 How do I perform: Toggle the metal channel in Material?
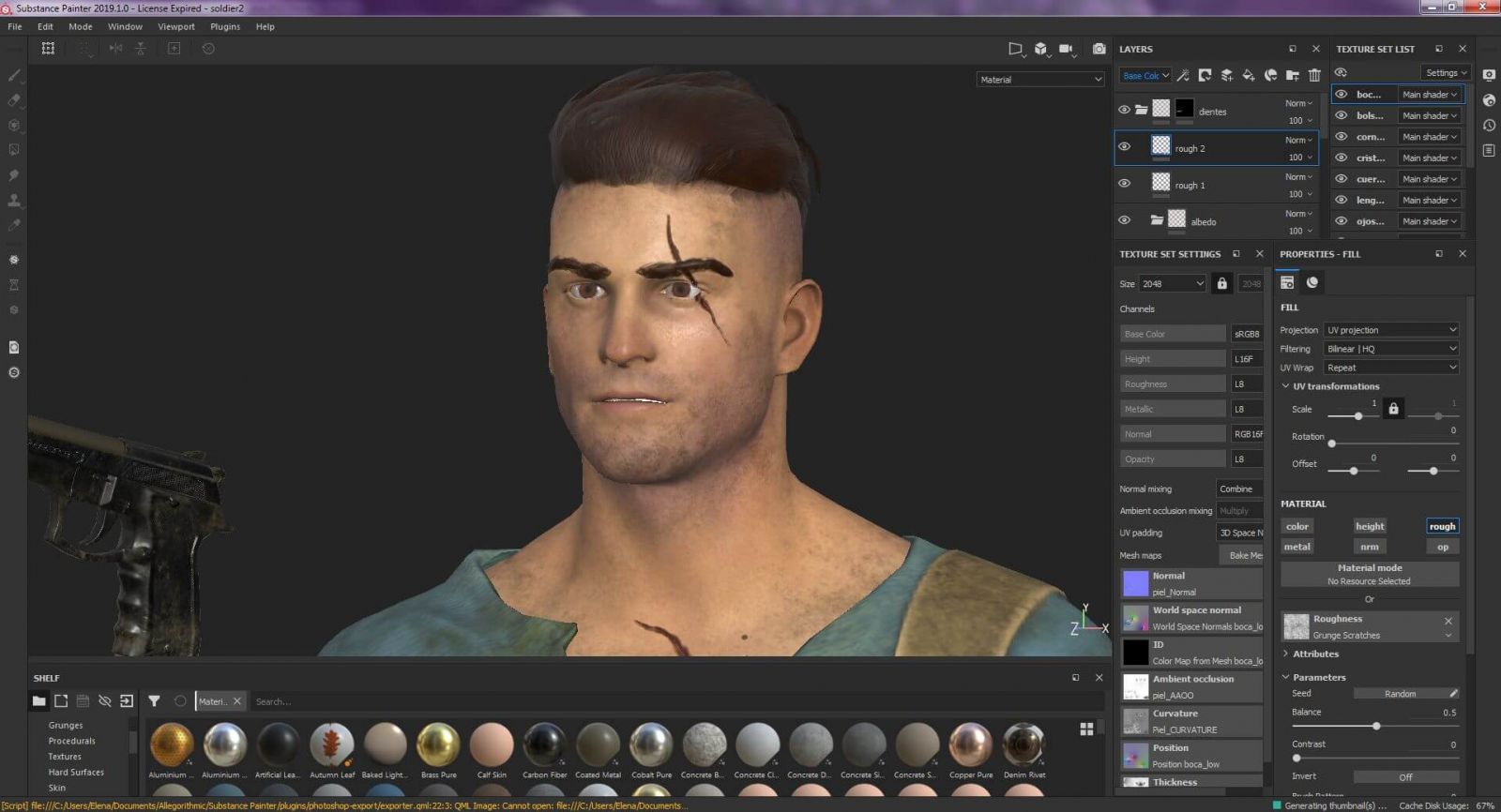coord(1297,547)
